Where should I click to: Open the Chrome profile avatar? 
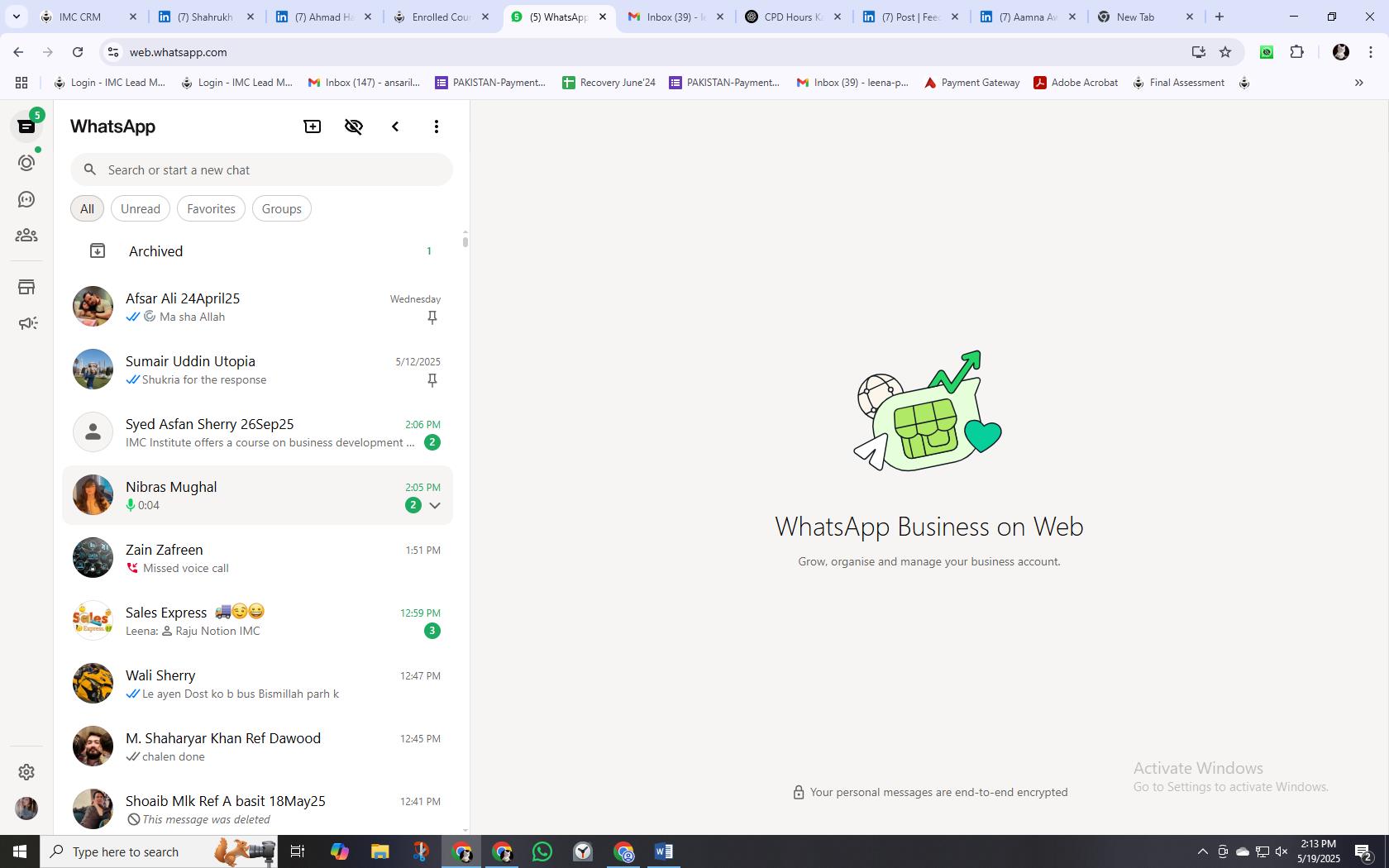pyautogui.click(x=1341, y=52)
